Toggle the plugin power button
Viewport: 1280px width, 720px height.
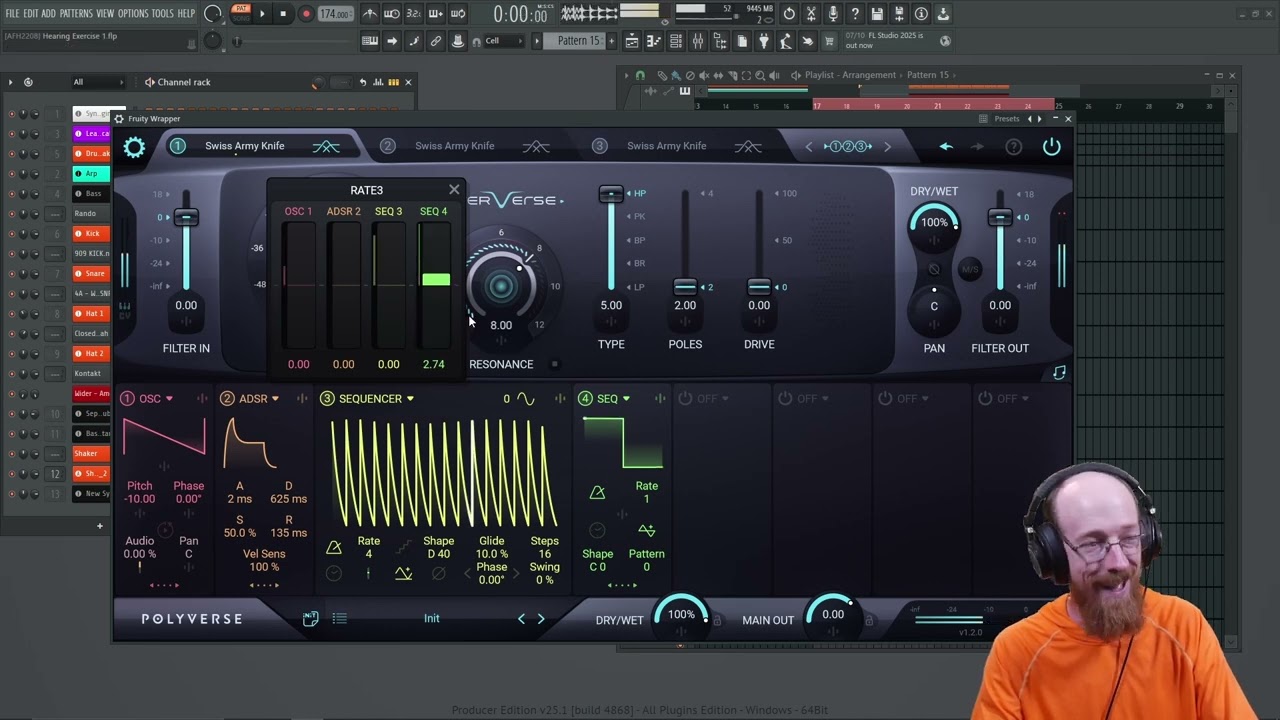pos(1051,147)
